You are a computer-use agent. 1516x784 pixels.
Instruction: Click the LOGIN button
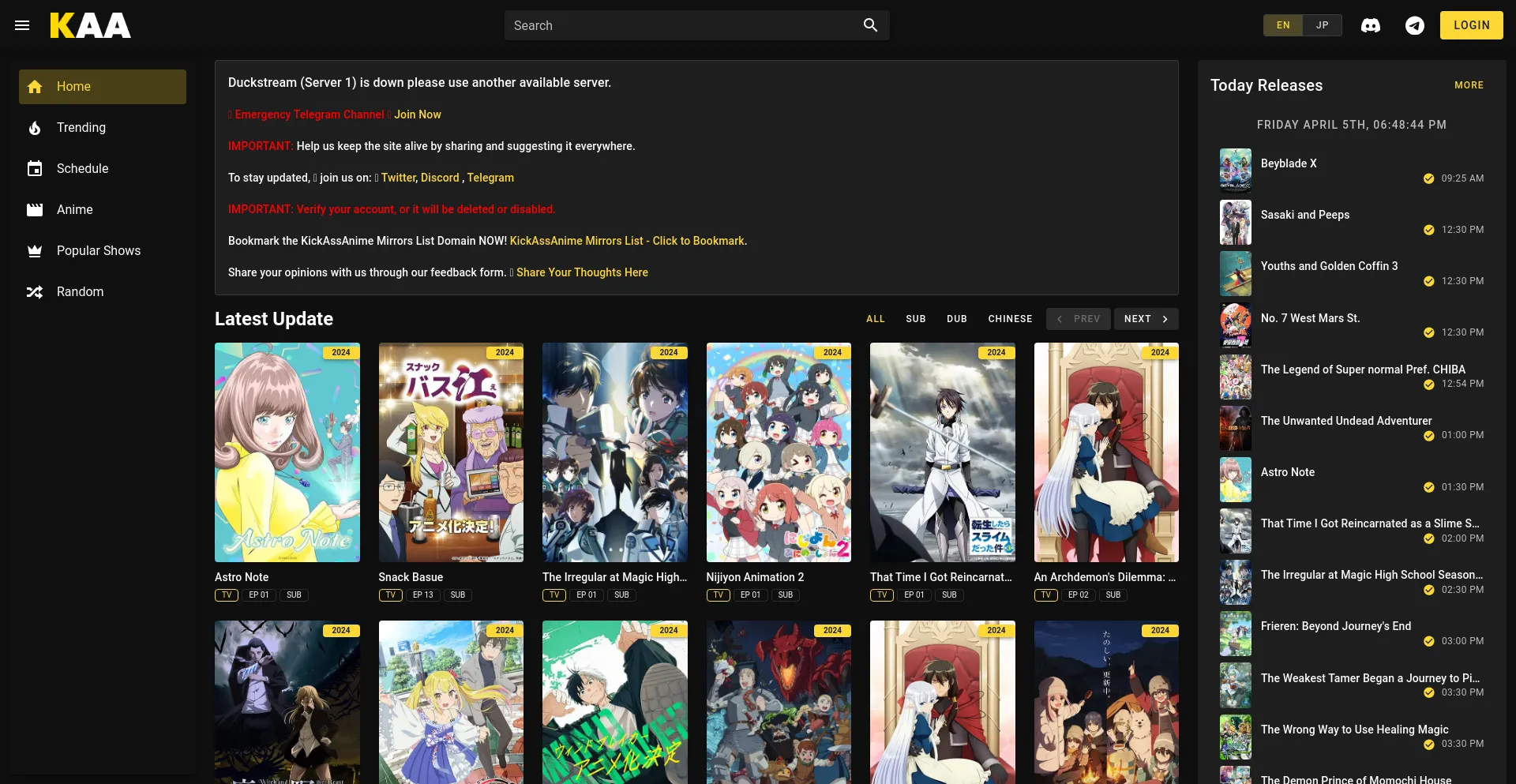coord(1472,25)
